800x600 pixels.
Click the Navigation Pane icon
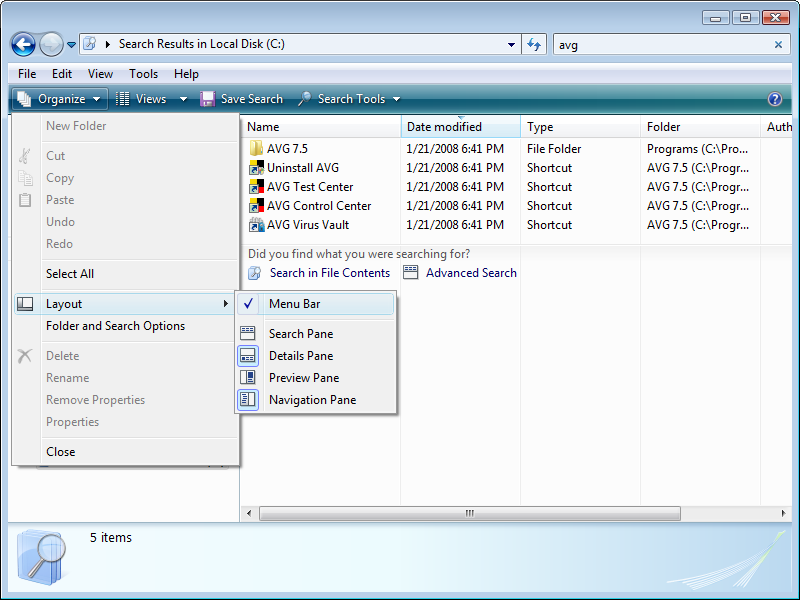click(x=248, y=399)
